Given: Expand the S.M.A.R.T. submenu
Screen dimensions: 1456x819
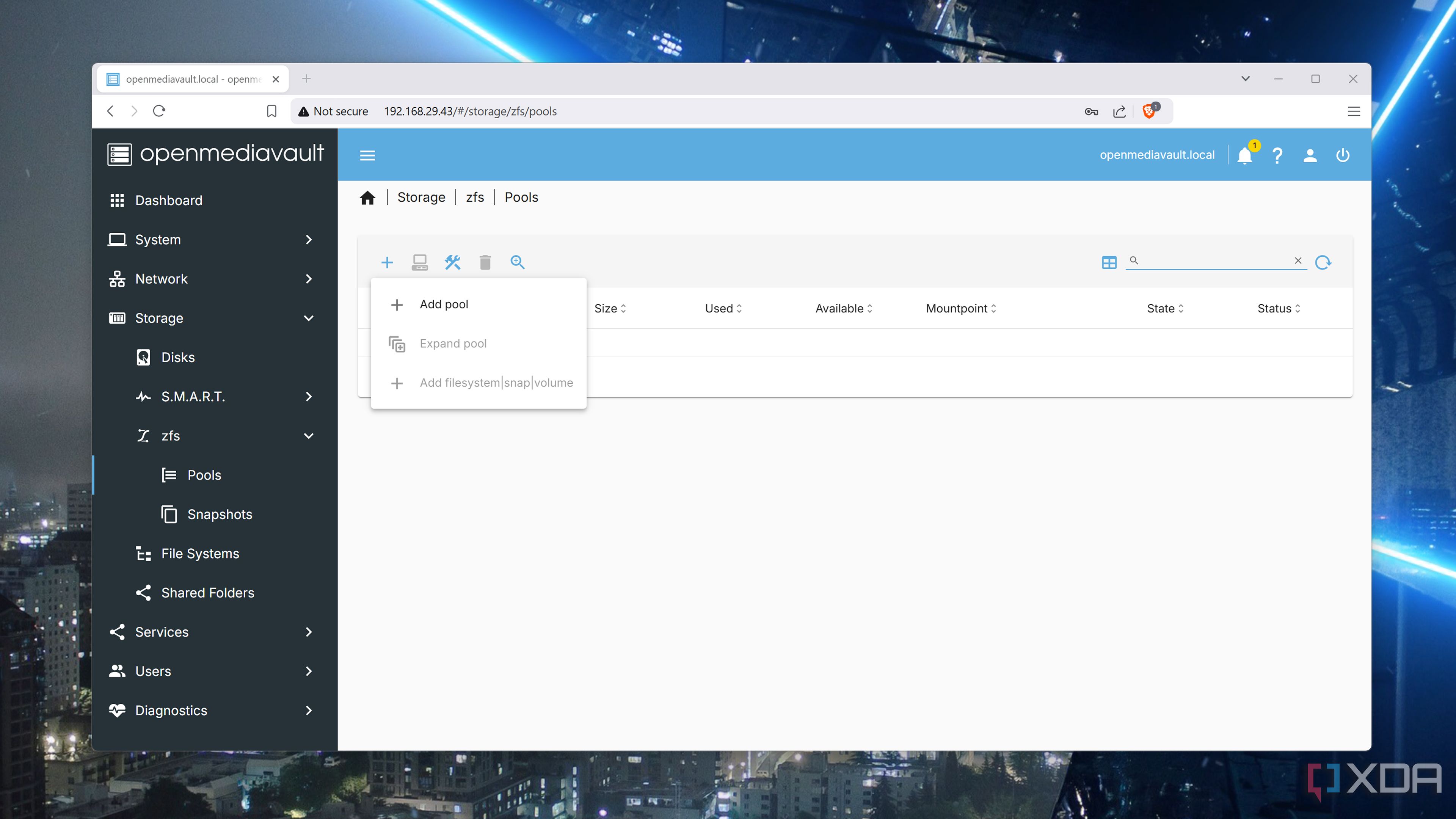Looking at the screenshot, I should point(215,397).
